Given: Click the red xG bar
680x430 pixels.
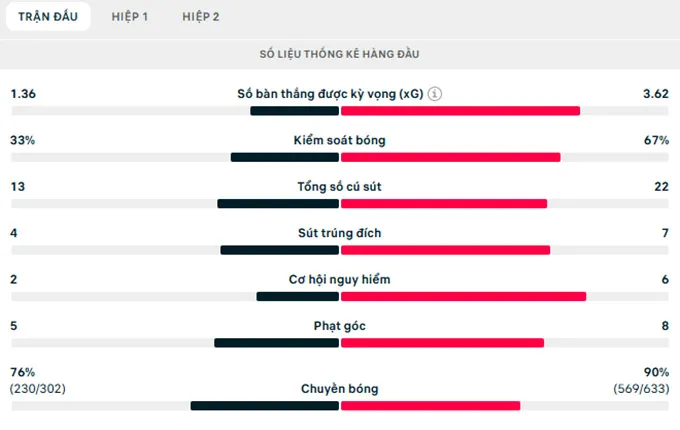Looking at the screenshot, I should tap(460, 110).
